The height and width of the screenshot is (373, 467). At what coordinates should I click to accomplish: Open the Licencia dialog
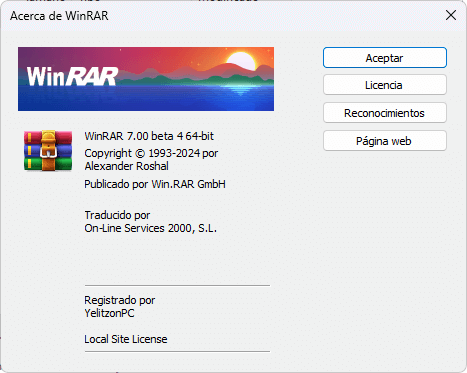coord(385,85)
